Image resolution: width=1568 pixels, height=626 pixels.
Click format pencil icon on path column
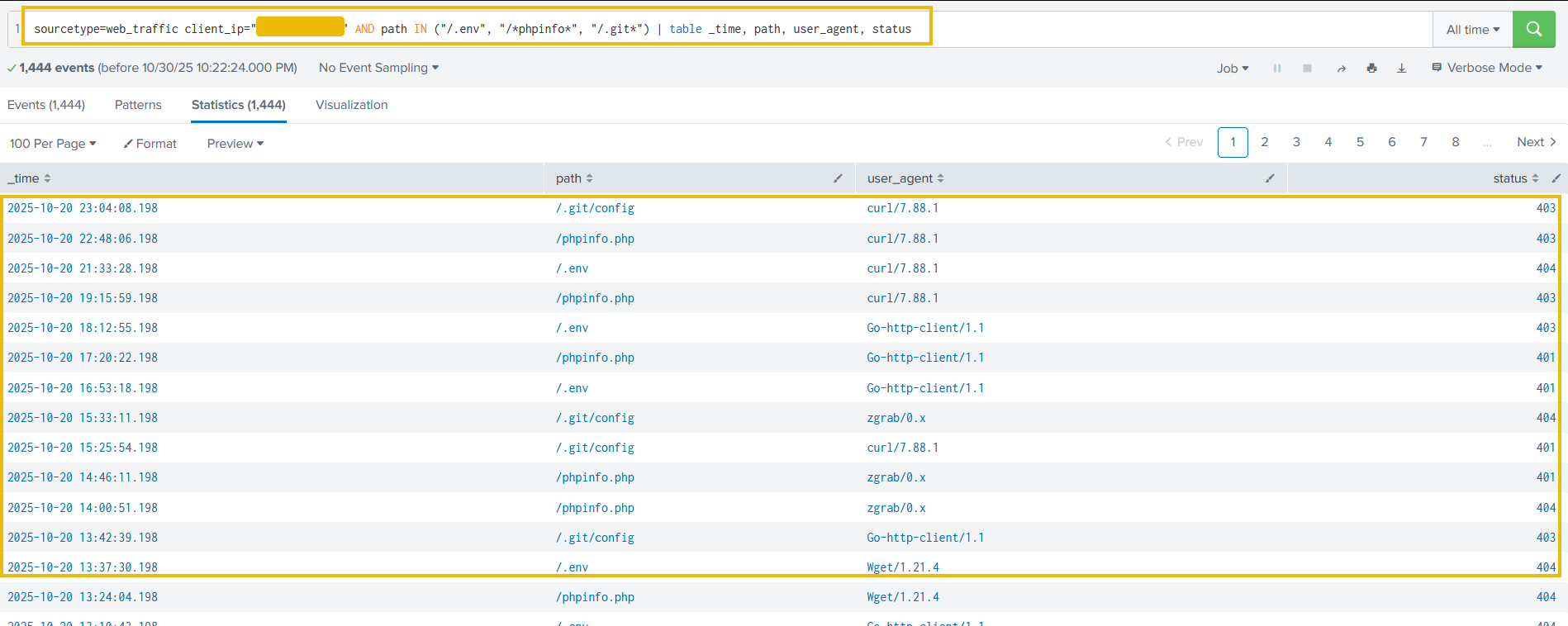pos(838,178)
